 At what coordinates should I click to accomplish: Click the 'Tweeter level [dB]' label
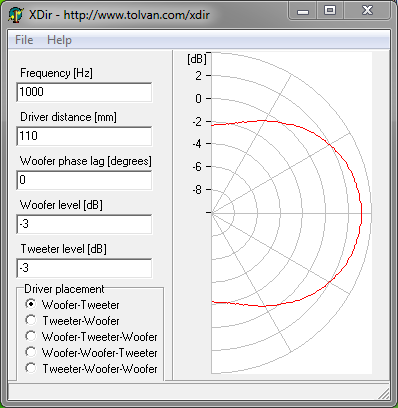click(63, 249)
